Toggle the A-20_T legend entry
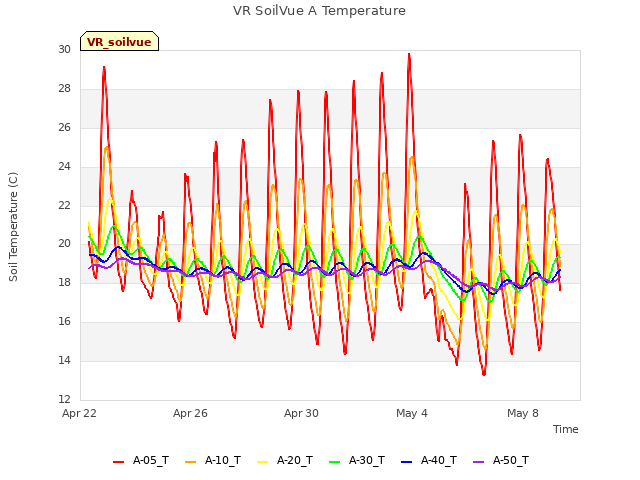 click(x=285, y=461)
